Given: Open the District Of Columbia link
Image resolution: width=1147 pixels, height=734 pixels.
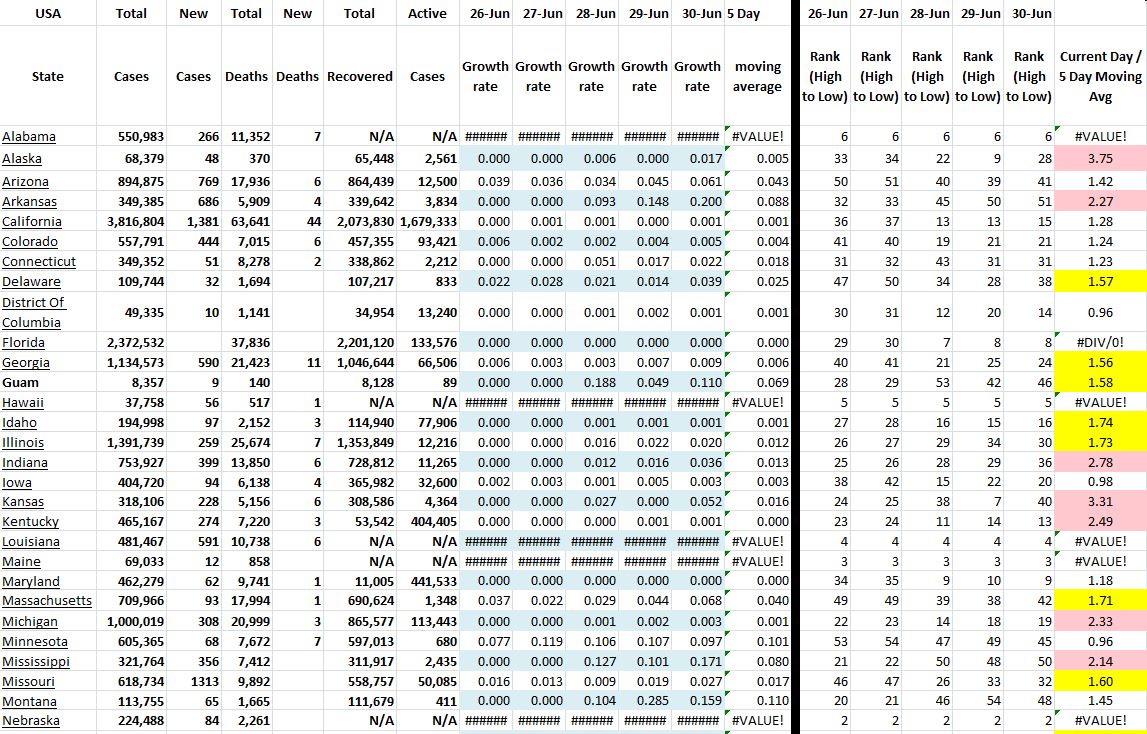Looking at the screenshot, I should [33, 312].
